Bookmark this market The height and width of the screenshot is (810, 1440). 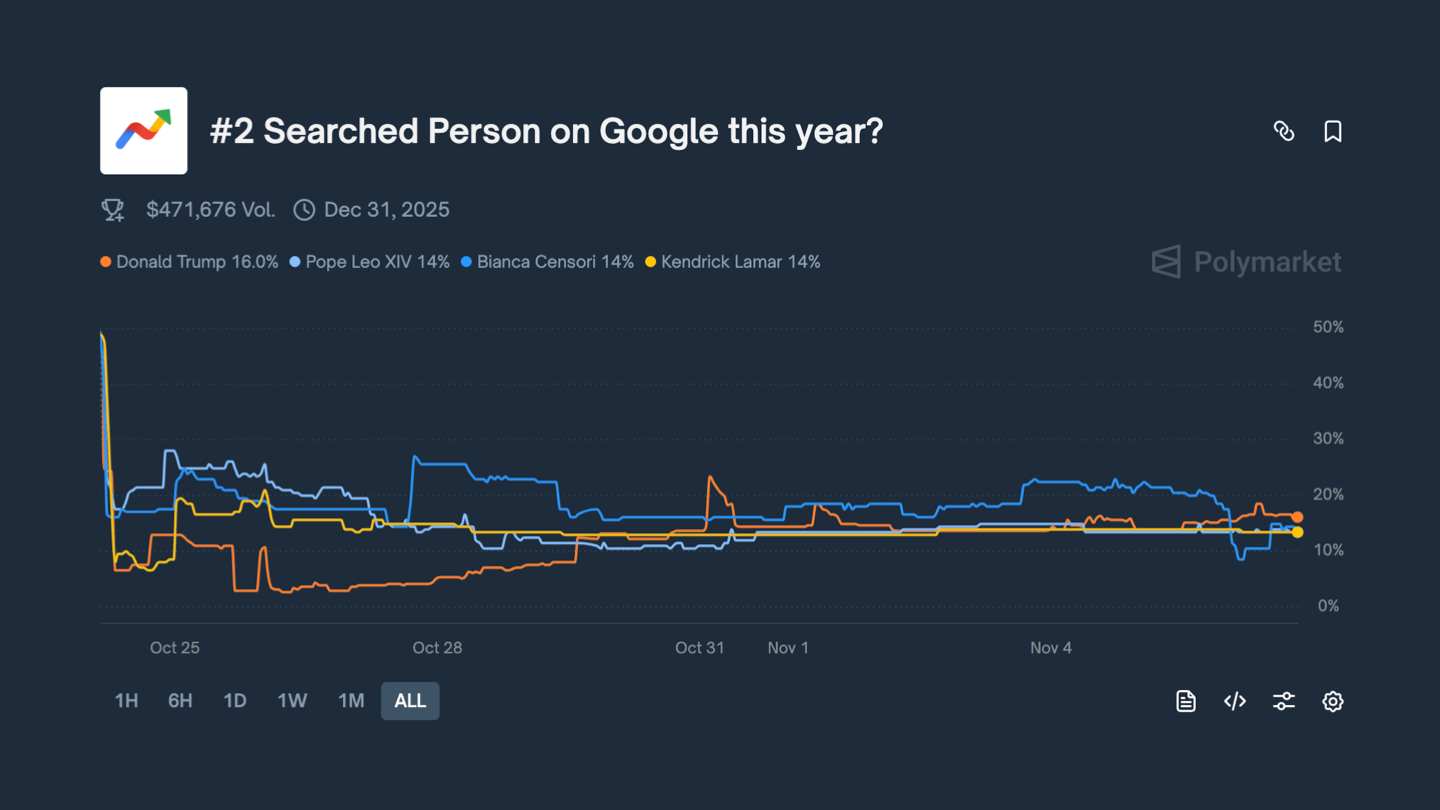(1333, 131)
